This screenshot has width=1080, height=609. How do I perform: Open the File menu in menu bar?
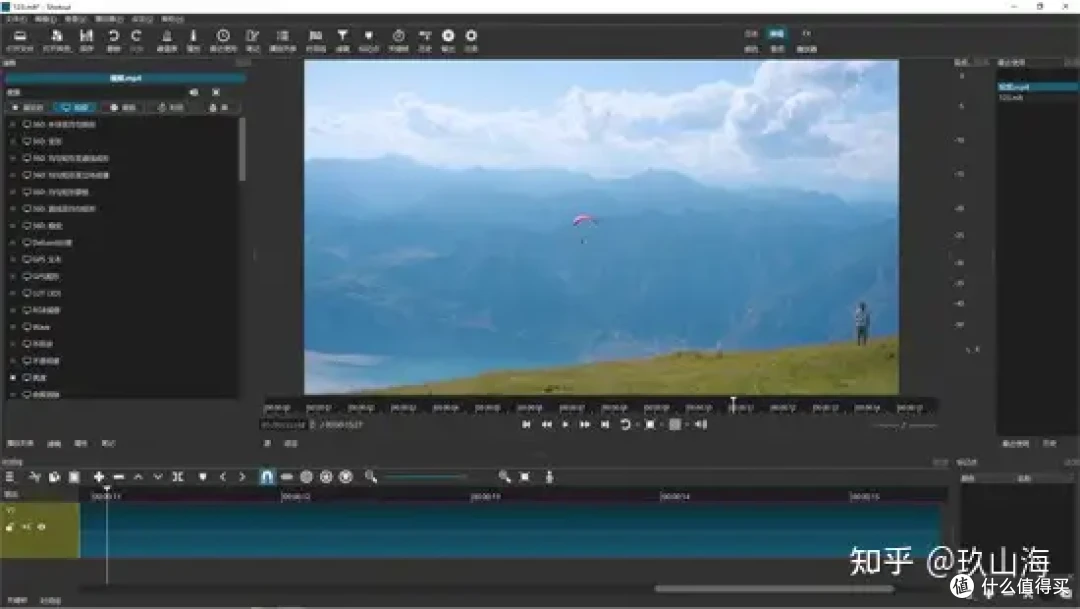tap(15, 18)
